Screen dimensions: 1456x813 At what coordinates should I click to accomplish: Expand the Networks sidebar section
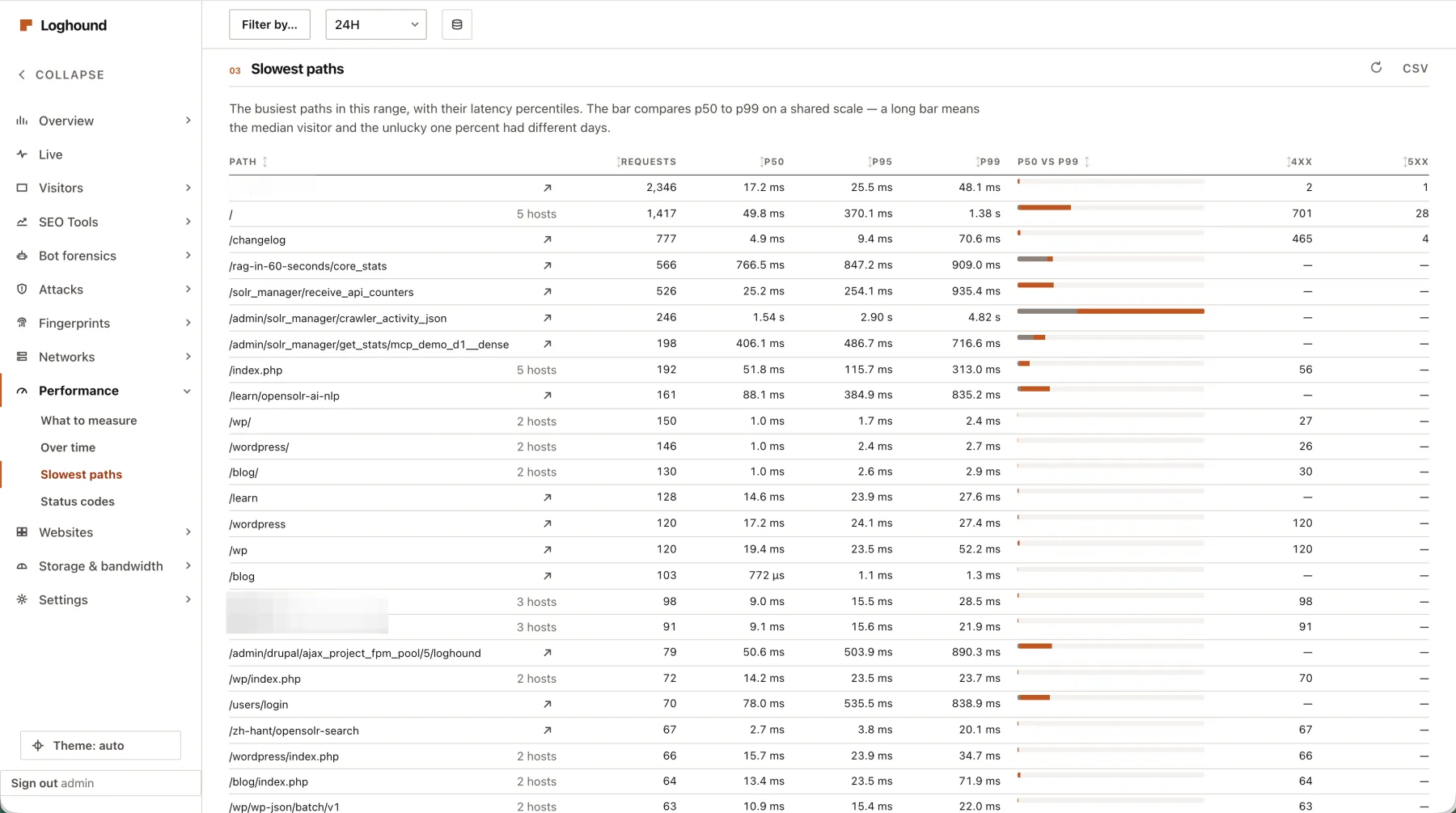(x=188, y=357)
